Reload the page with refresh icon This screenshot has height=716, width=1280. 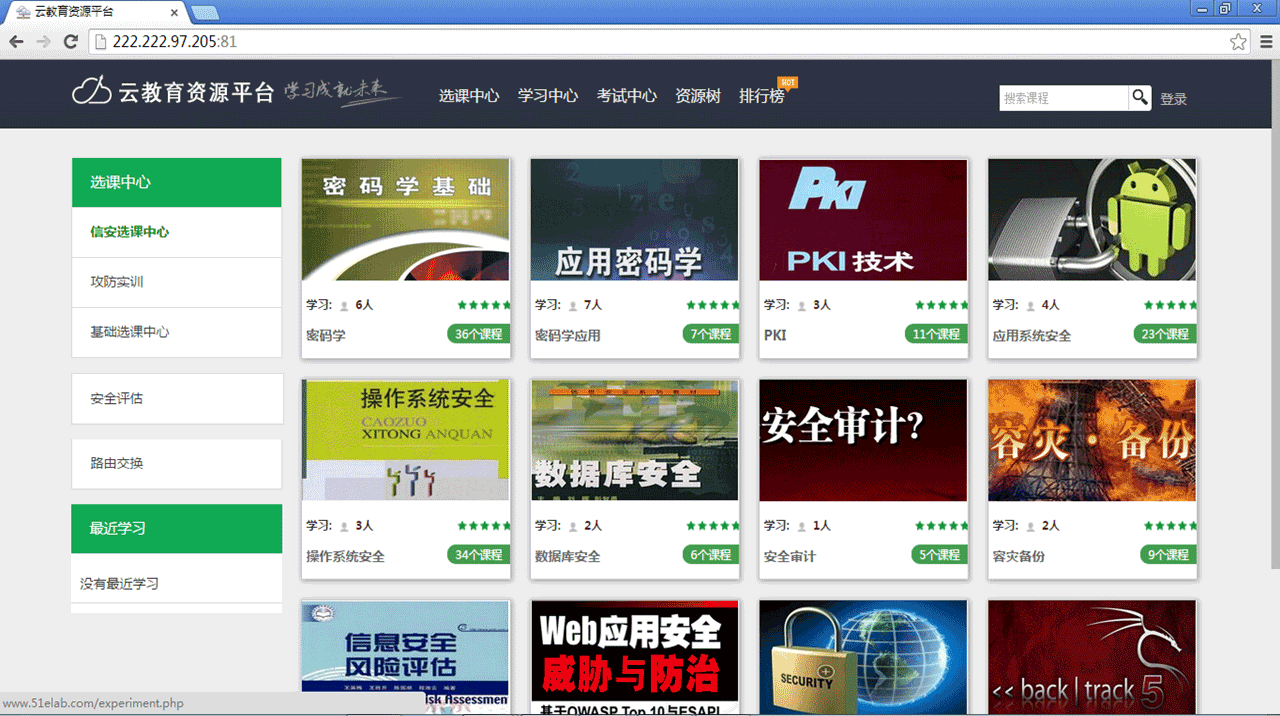(70, 42)
